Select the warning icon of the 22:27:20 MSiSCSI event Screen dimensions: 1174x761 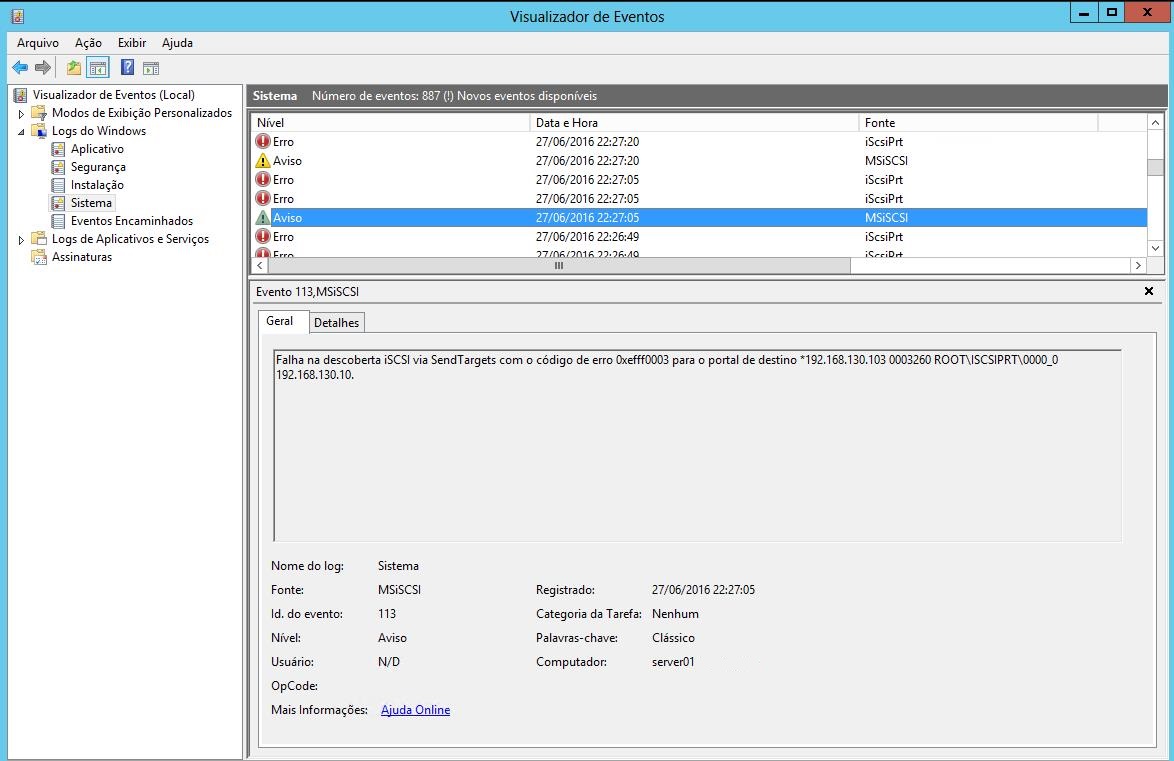263,160
